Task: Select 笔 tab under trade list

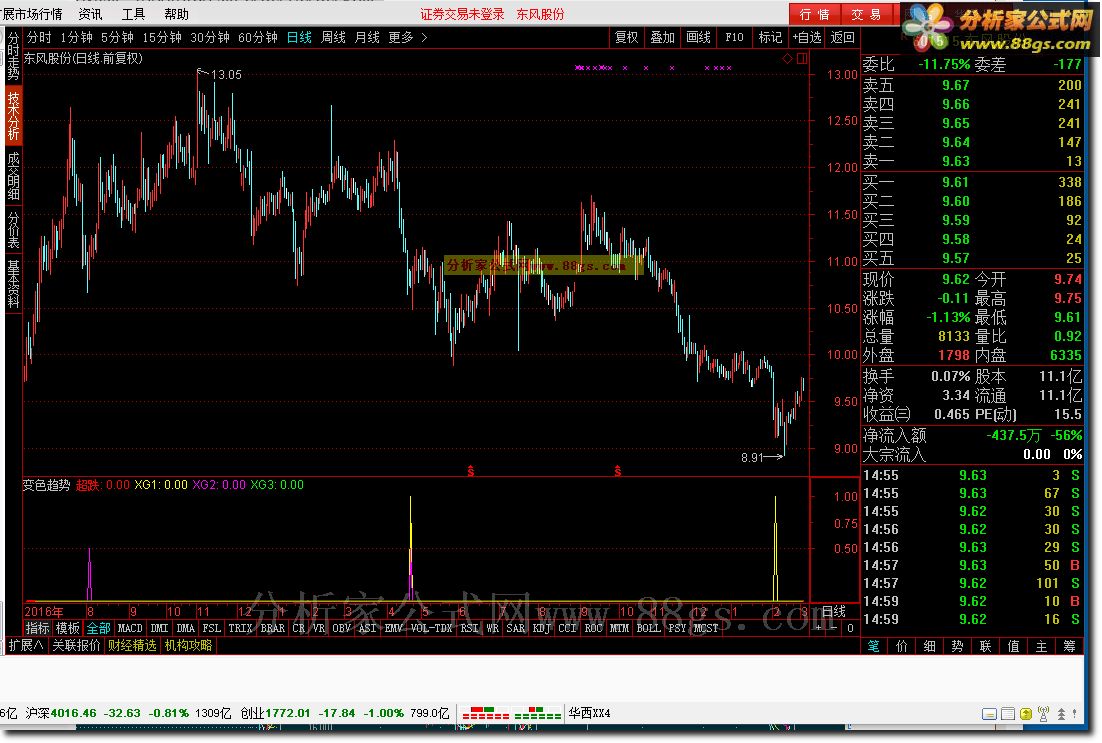Action: (874, 646)
